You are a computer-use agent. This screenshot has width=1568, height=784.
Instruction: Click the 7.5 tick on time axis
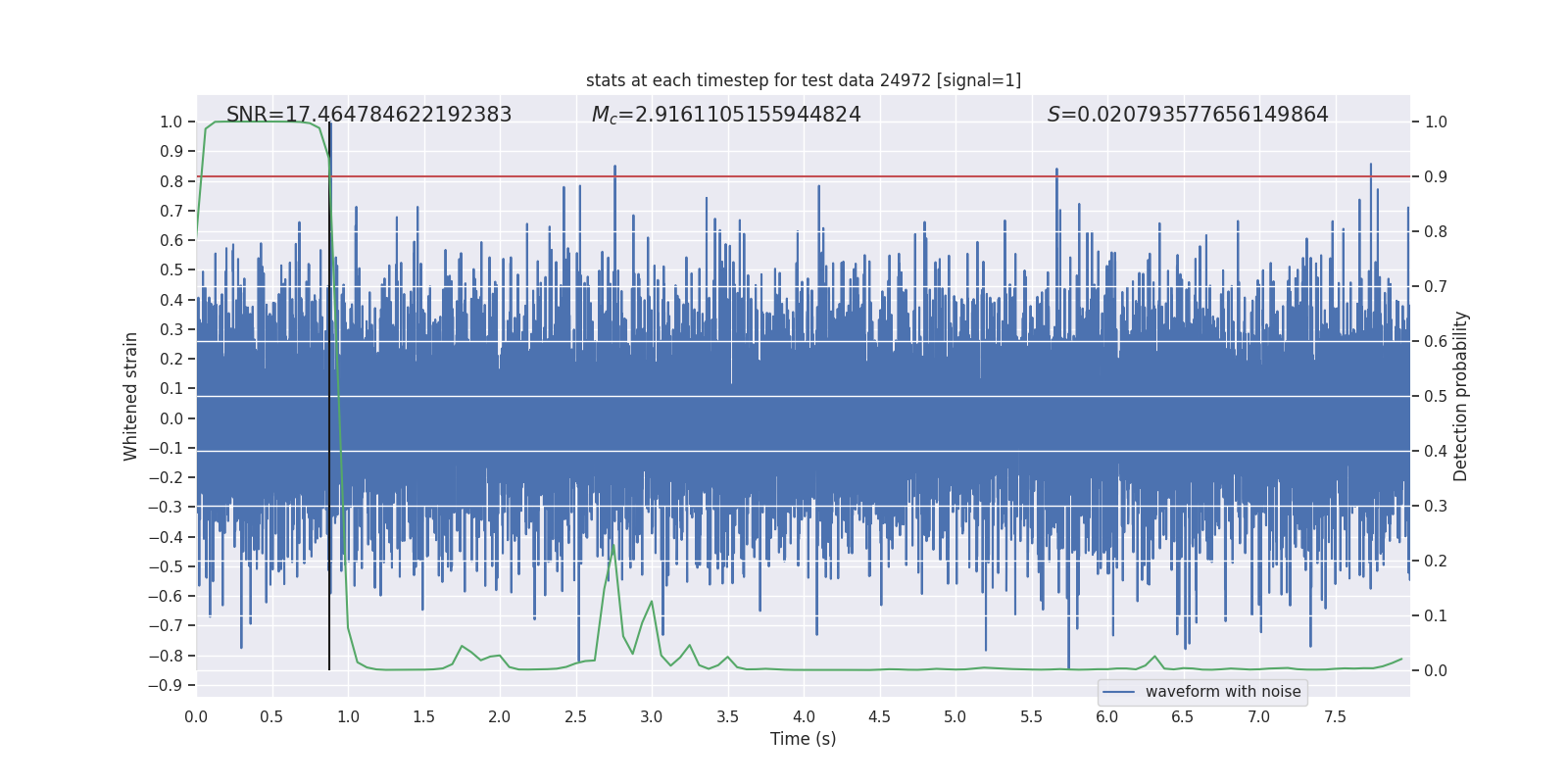coord(1335,716)
